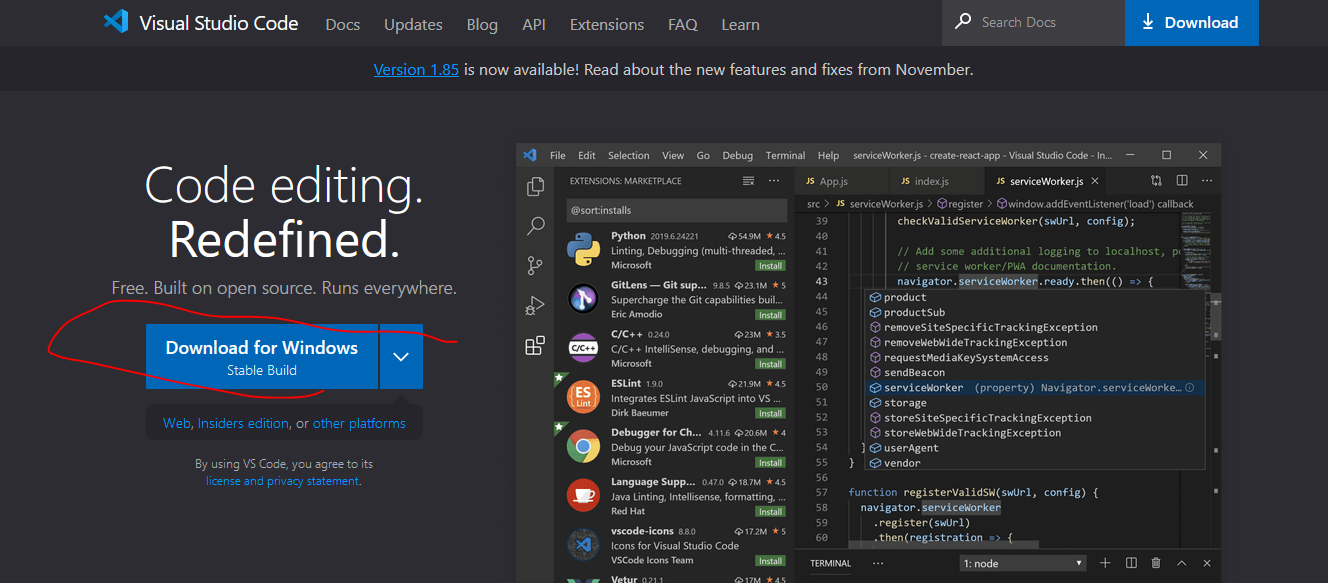
Task: Install the Python extension
Action: point(770,266)
